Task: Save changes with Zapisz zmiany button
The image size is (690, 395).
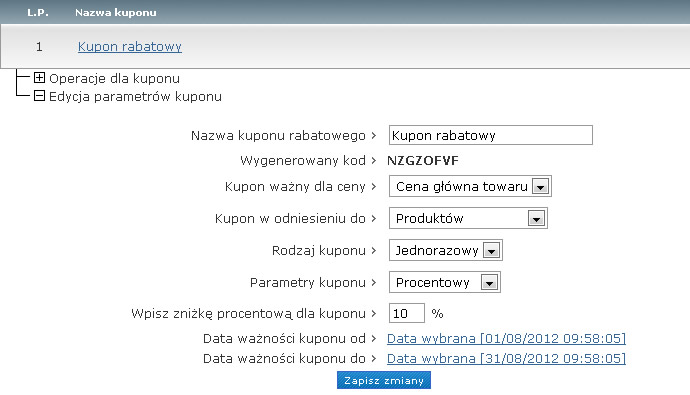Action: (x=384, y=380)
